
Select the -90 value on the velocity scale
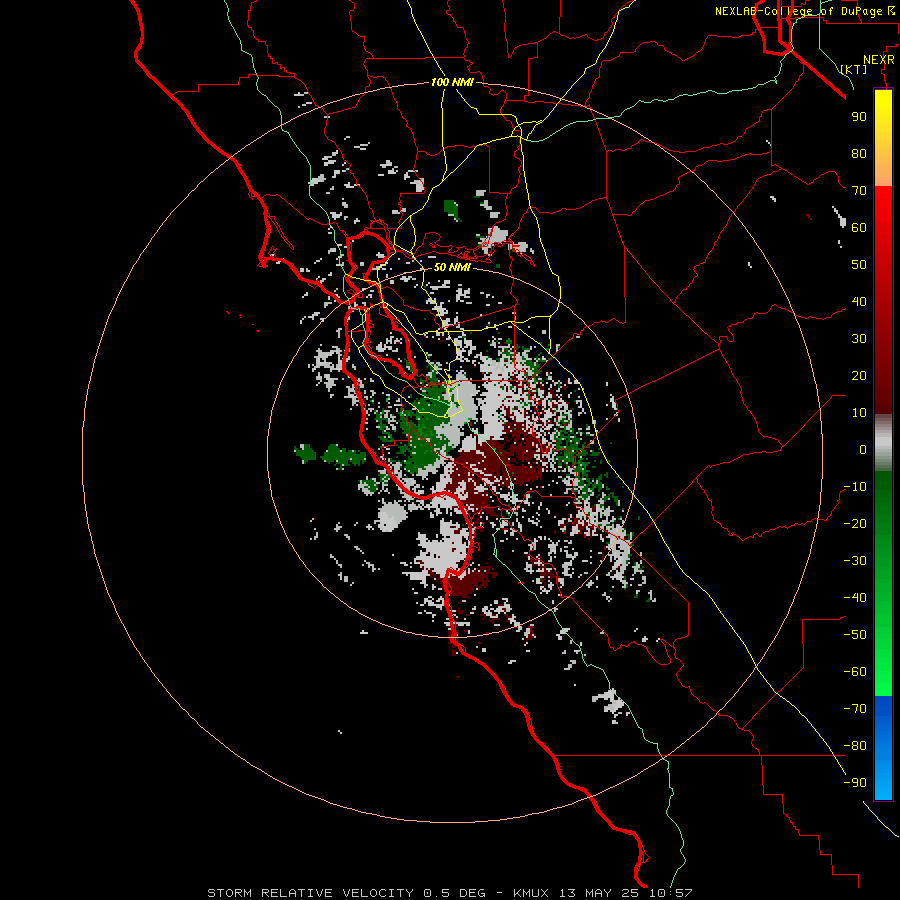855,783
